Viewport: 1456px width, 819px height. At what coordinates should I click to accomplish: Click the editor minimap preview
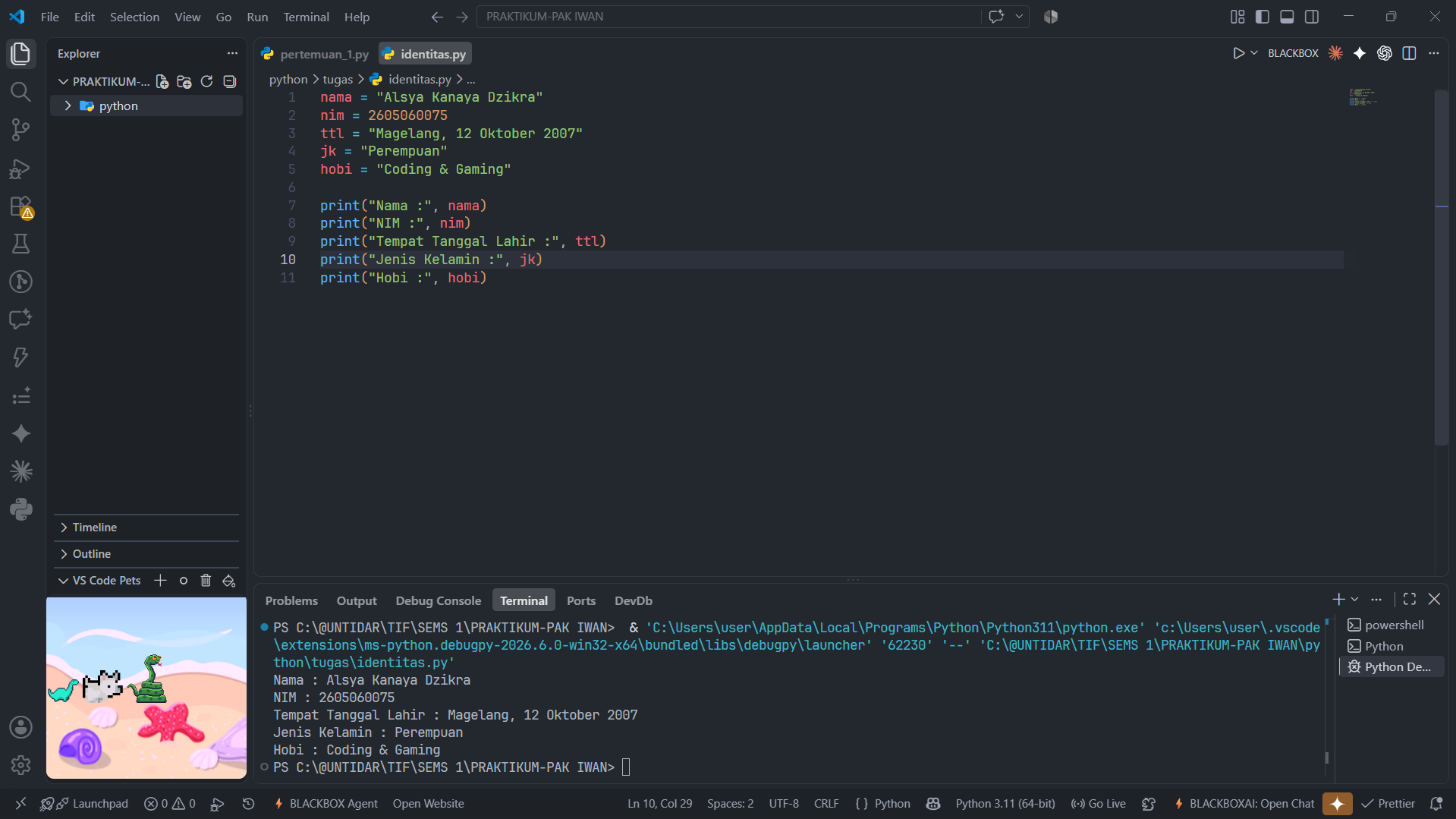pos(1363,97)
